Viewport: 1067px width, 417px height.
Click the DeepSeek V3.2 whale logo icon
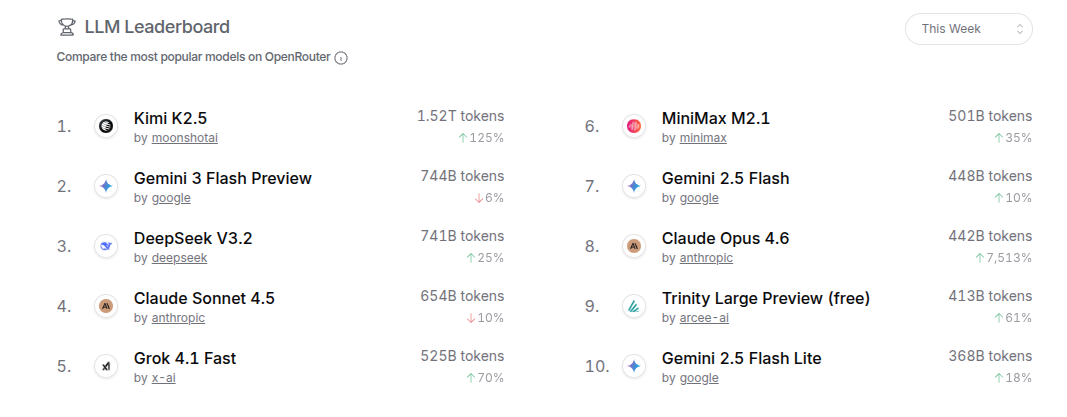pyautogui.click(x=106, y=246)
